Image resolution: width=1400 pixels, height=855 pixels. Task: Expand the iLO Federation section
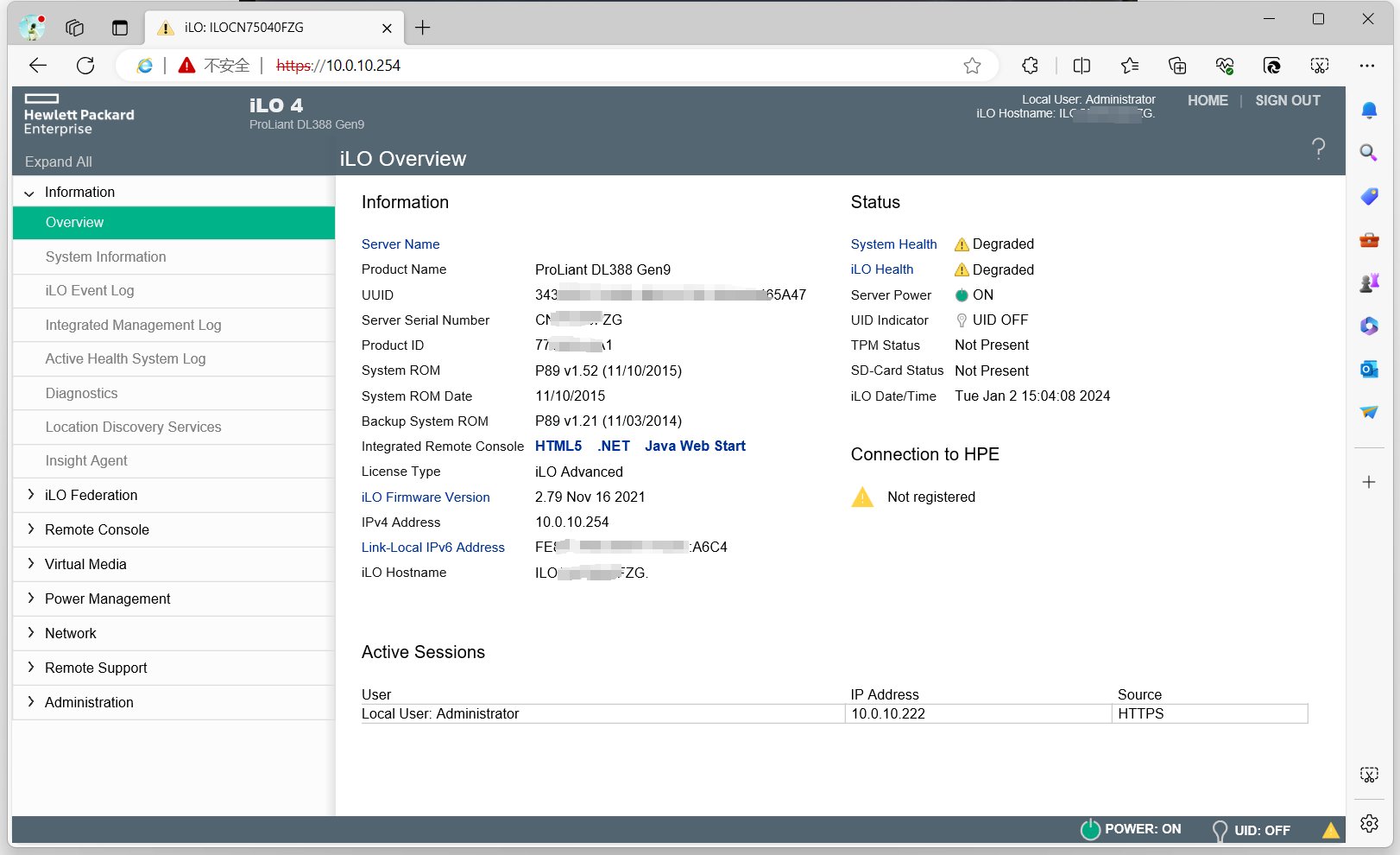(30, 495)
